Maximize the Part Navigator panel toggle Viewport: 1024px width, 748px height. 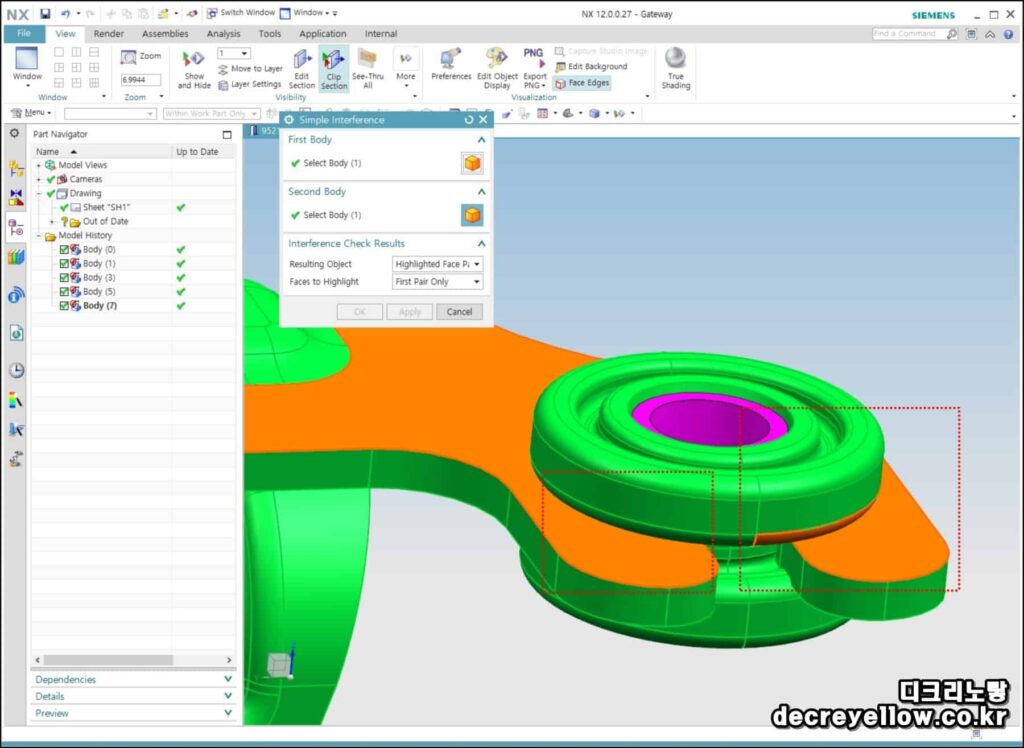pyautogui.click(x=227, y=135)
